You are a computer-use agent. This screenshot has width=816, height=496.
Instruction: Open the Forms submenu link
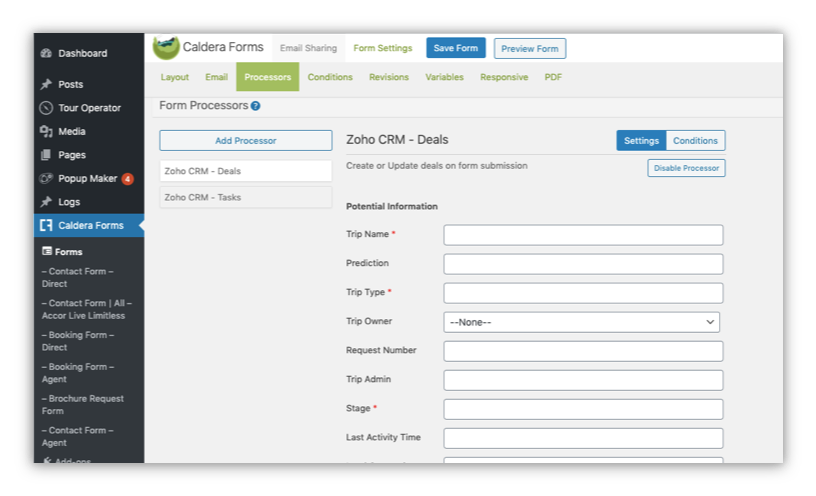(69, 252)
